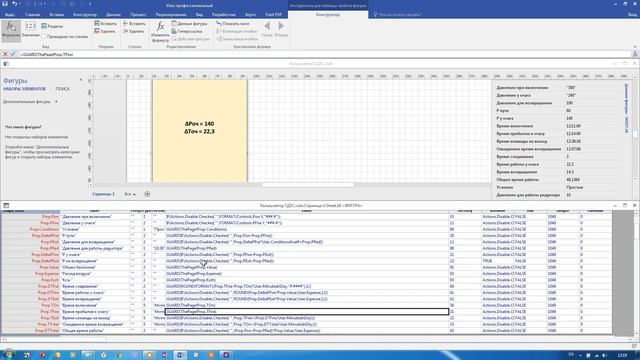Save the document with the floppy disk icon
The width and height of the screenshot is (640, 360).
coord(5,4)
